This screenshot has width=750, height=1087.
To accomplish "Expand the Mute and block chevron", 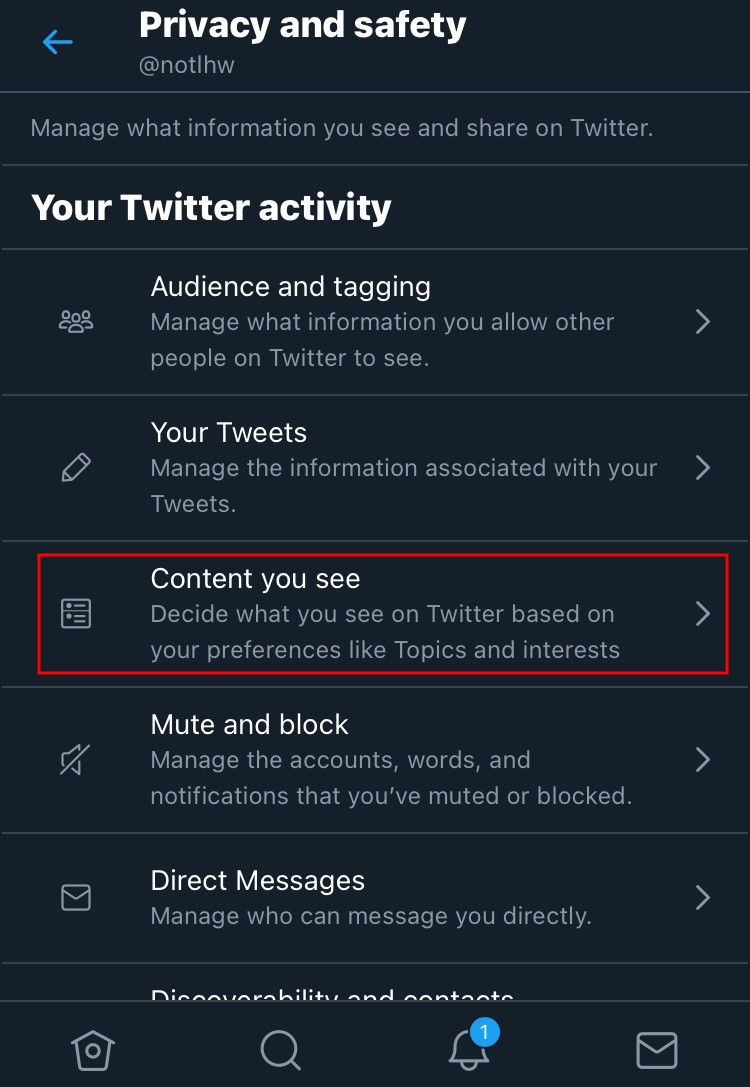I will point(703,760).
